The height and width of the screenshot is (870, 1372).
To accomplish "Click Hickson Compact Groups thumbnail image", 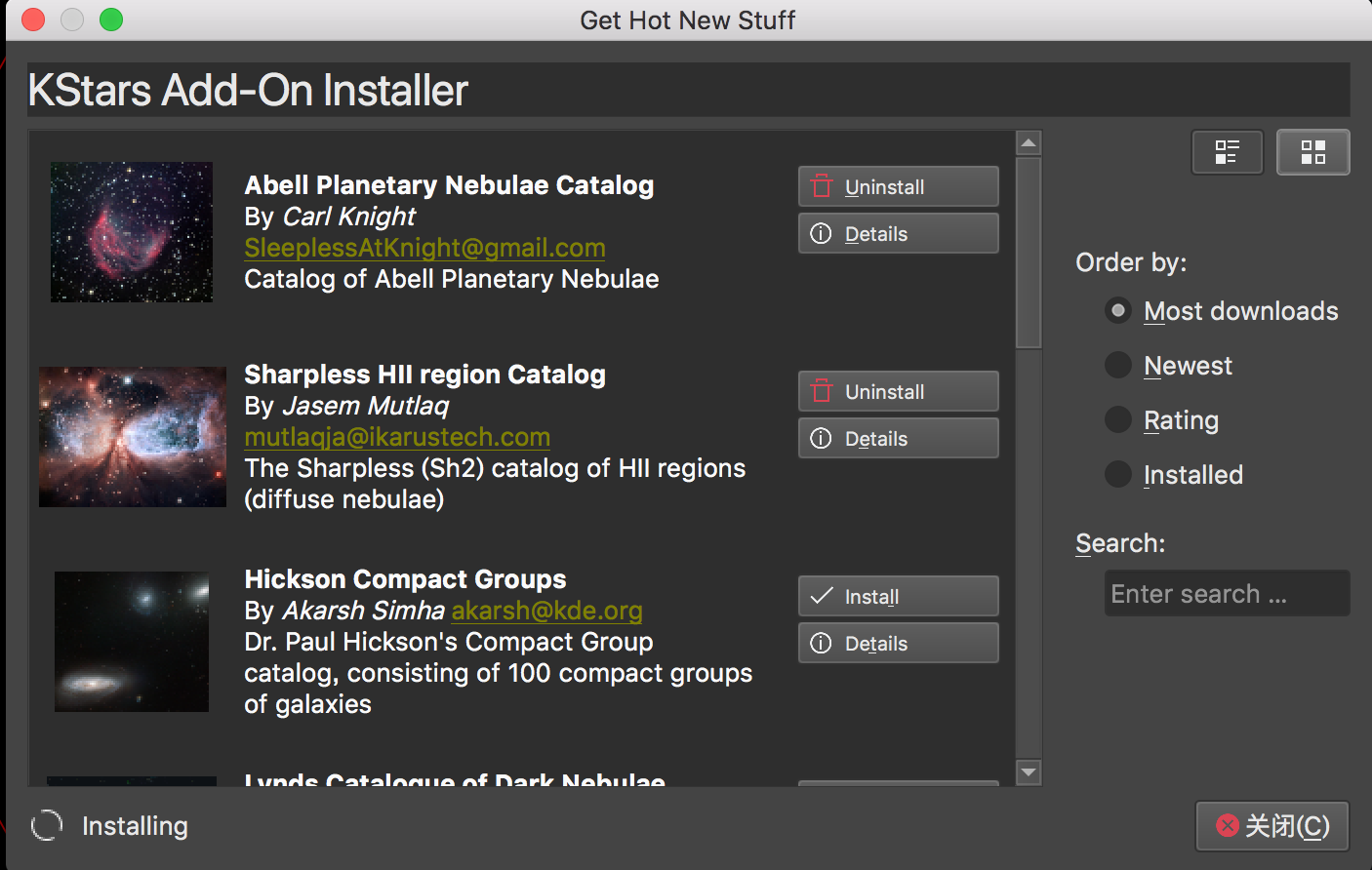I will [132, 642].
